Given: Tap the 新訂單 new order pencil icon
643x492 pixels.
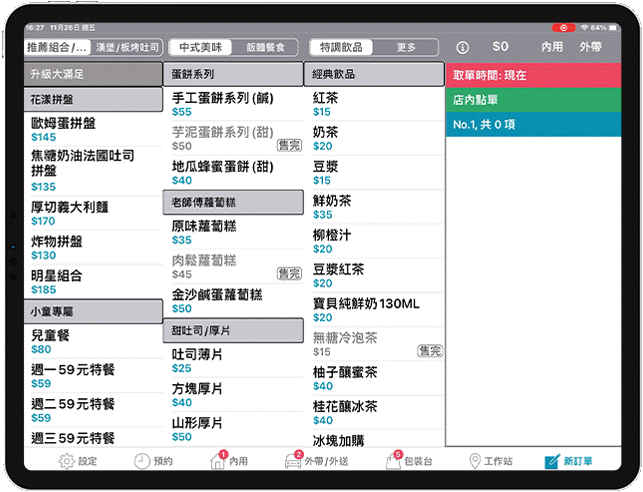Looking at the screenshot, I should click(x=552, y=461).
